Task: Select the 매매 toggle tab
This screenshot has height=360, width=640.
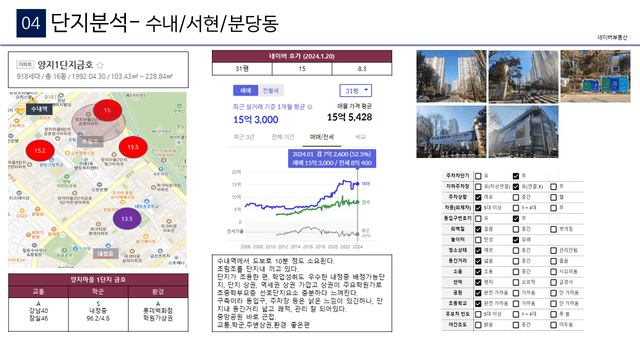Action: pyautogui.click(x=246, y=90)
